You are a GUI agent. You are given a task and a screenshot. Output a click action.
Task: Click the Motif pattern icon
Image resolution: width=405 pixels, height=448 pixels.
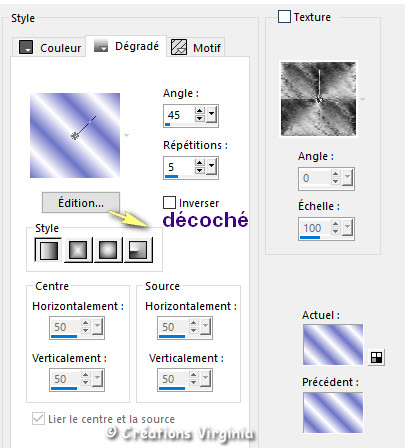(x=179, y=47)
